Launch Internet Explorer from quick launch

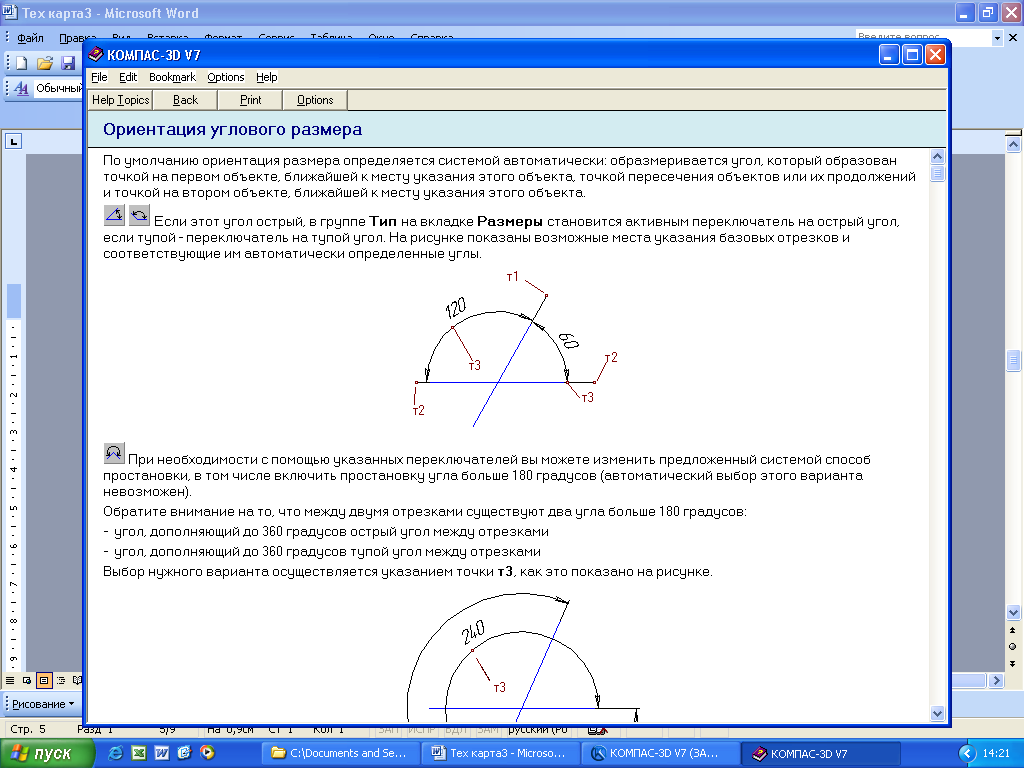point(116,753)
